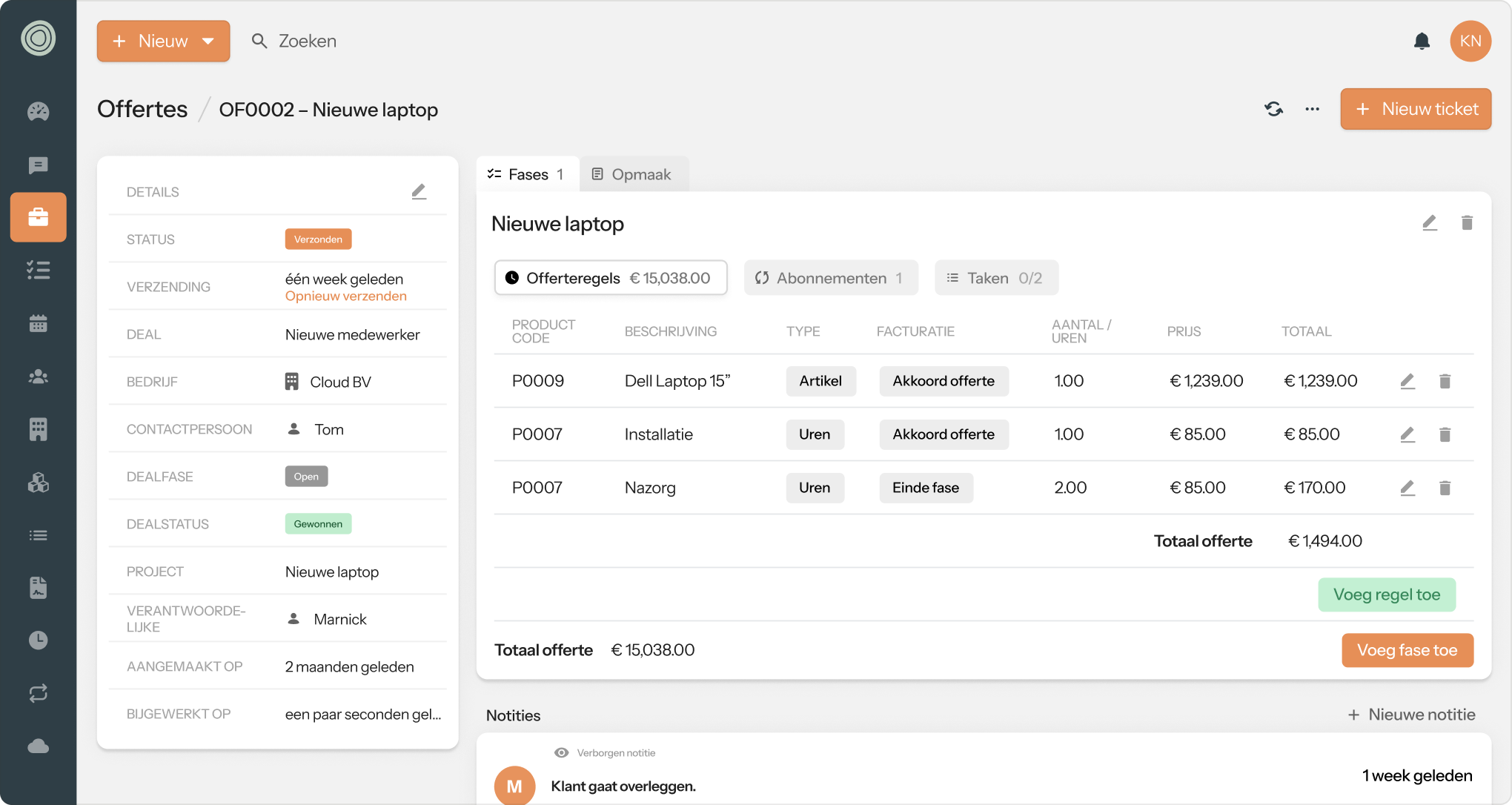Edit the Details panel with pencil icon
Viewport: 1512px width, 805px height.
coord(419,192)
